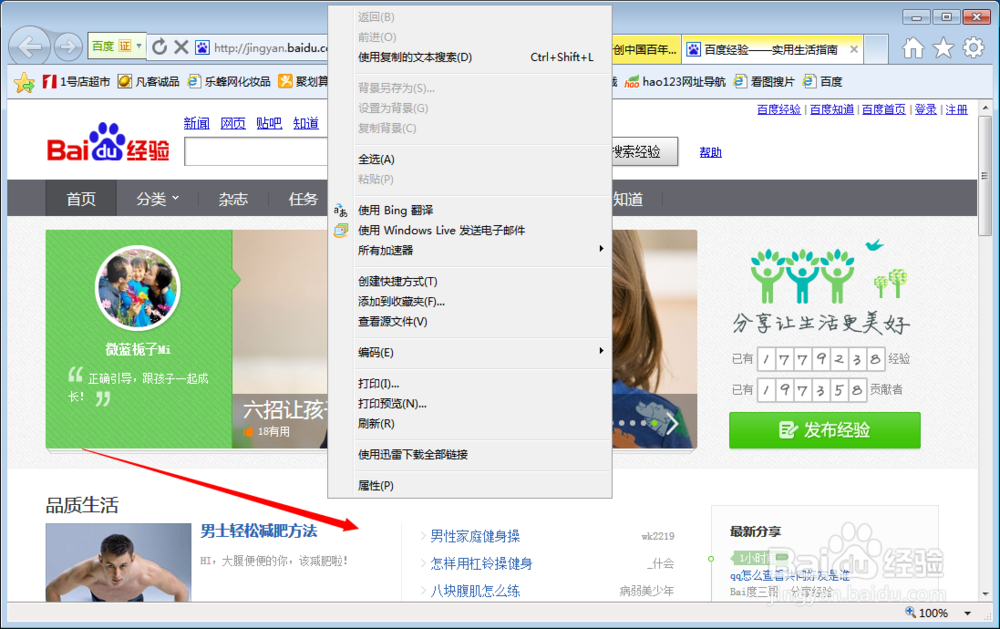Click the Refresh icon in address bar
Viewport: 1000px width, 629px height.
159,47
